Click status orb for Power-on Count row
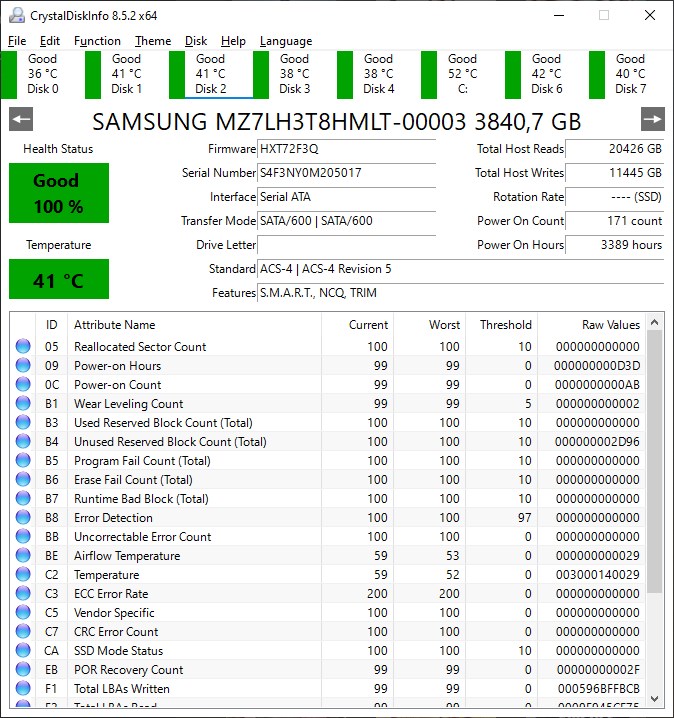674x718 pixels. coord(23,384)
